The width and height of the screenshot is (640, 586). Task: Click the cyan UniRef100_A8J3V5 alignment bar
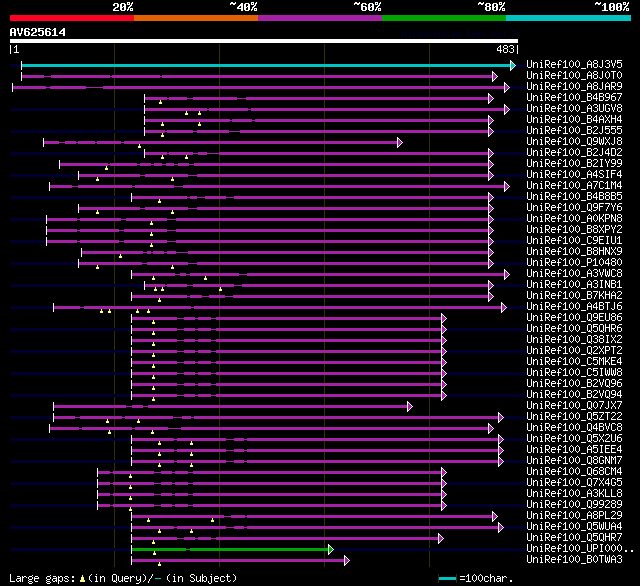coord(266,65)
